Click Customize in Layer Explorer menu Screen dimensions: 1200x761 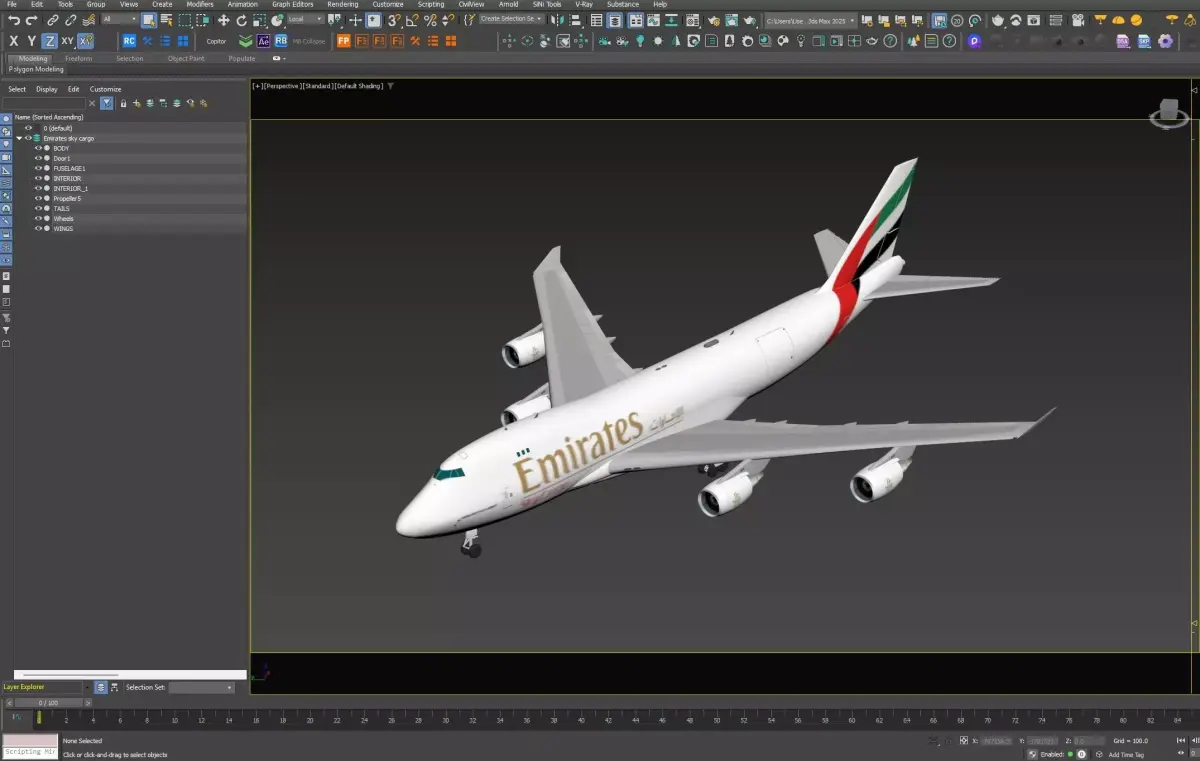105,89
